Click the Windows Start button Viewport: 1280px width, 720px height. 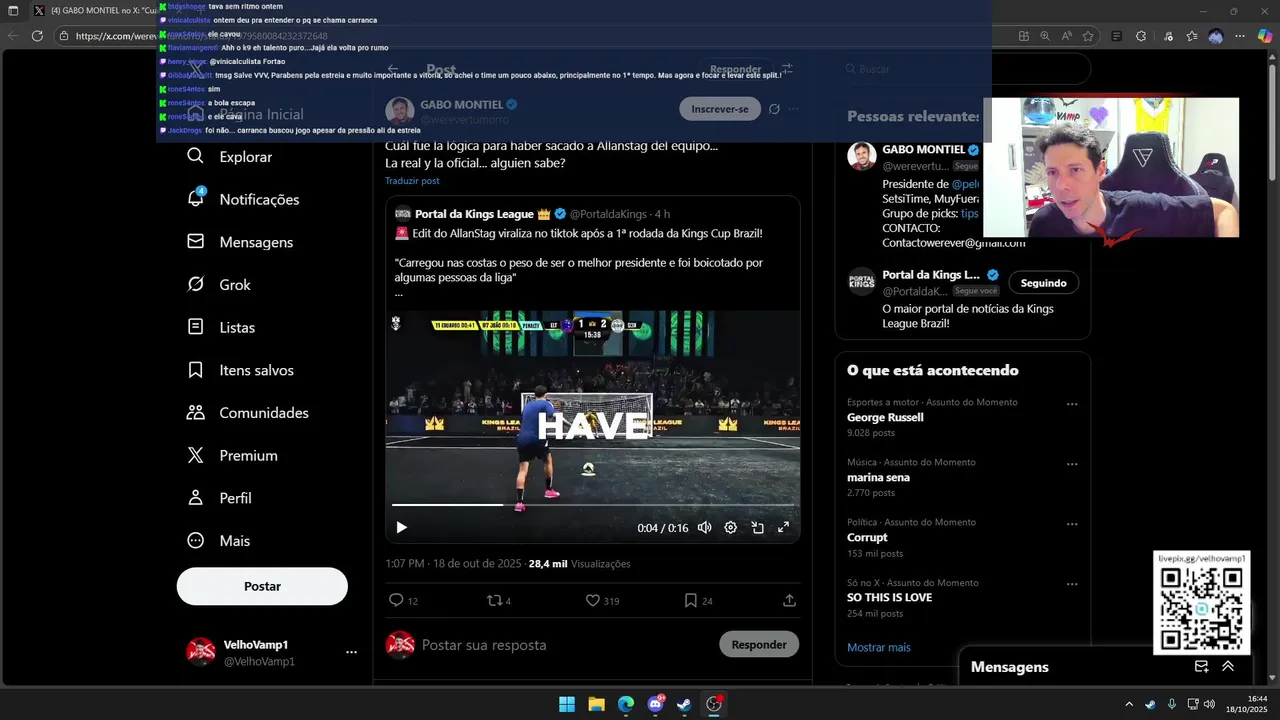coord(567,704)
